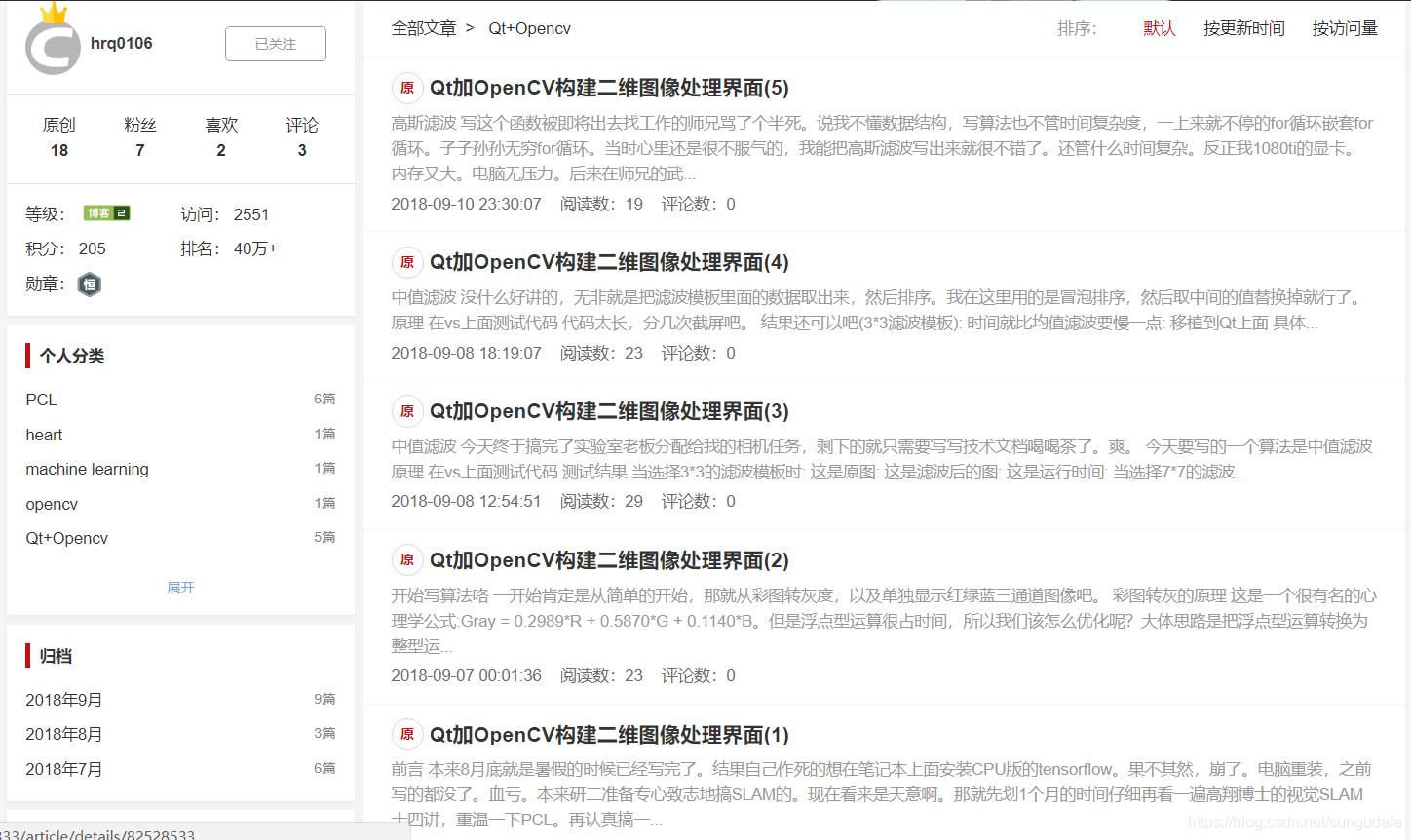Click the 粉丝 7 stat
Image resolution: width=1411 pixels, height=840 pixels.
140,137
